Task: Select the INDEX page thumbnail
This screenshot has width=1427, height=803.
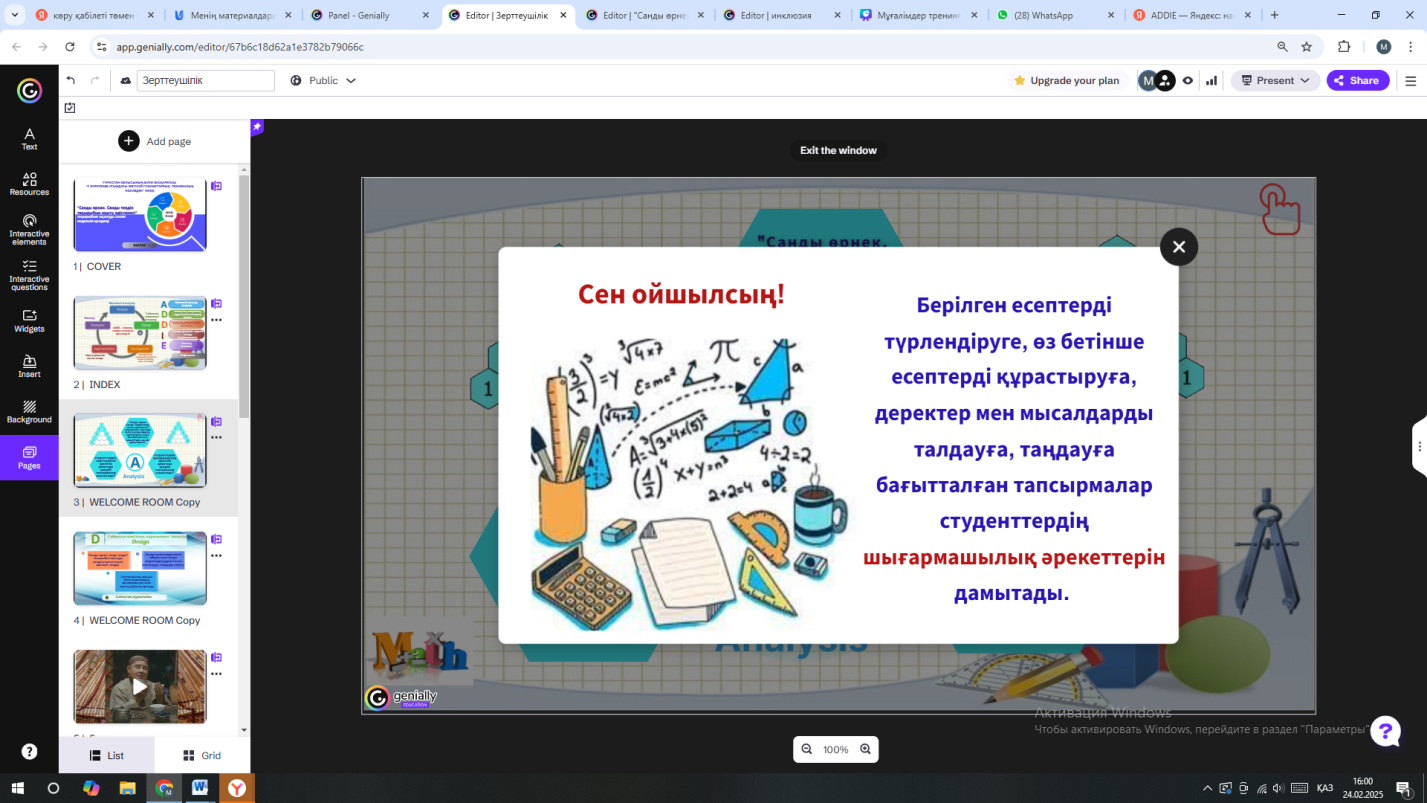Action: [140, 333]
